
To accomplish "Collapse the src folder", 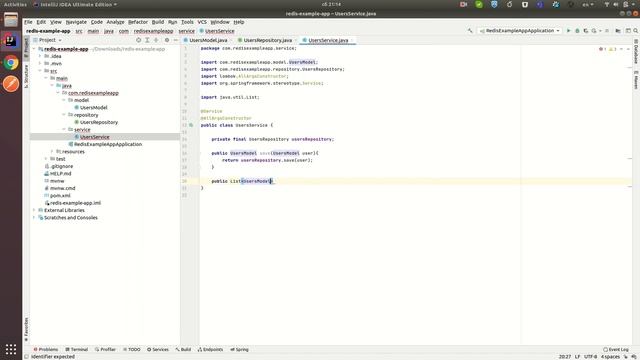I will (40, 71).
